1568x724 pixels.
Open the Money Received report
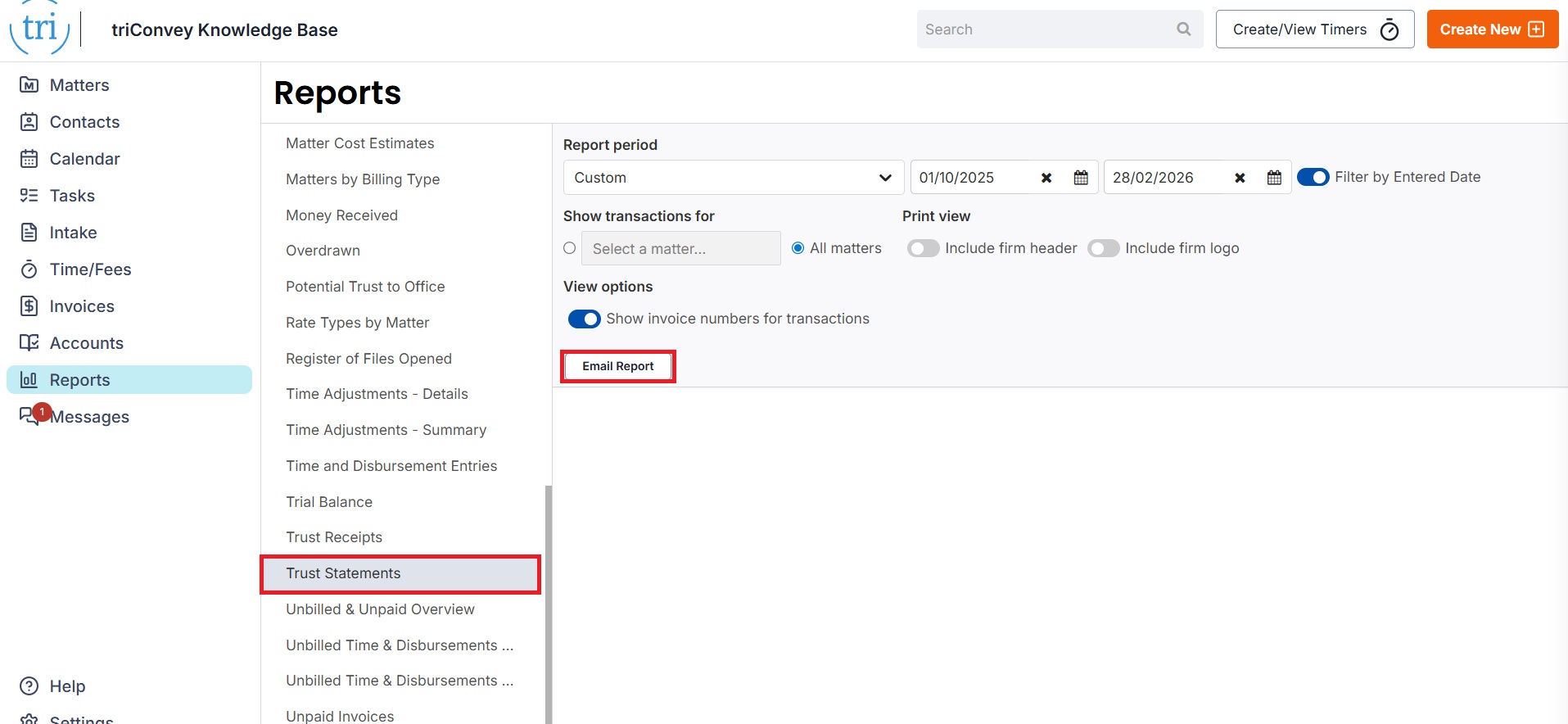[341, 215]
